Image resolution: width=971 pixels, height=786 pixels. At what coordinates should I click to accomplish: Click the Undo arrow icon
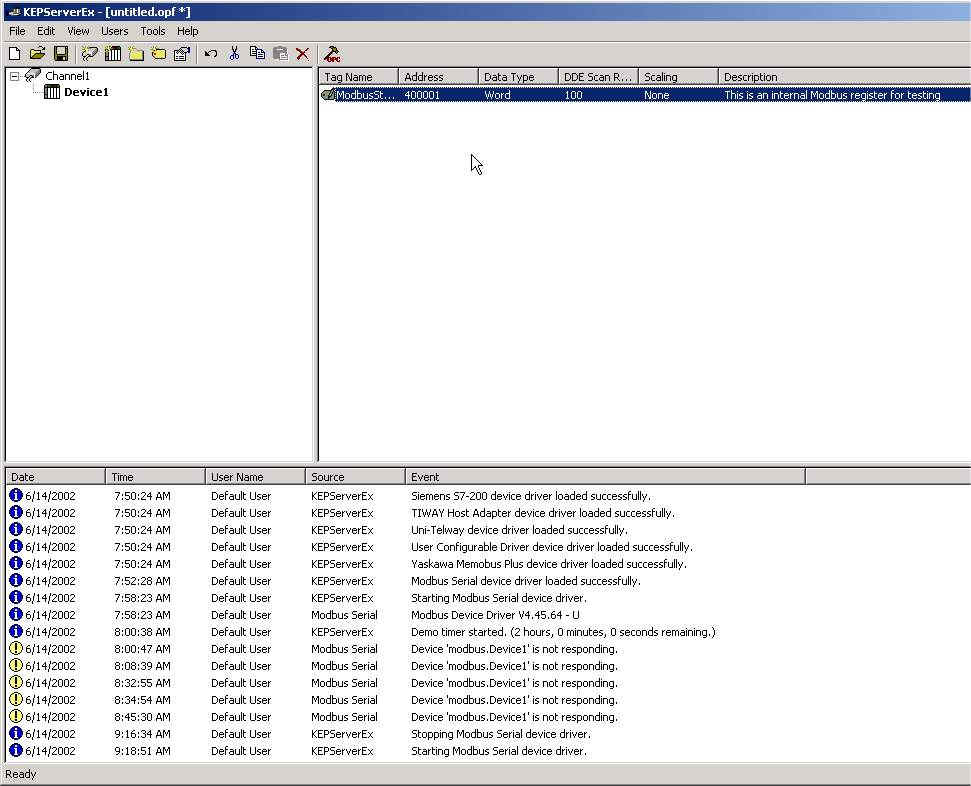pyautogui.click(x=210, y=54)
